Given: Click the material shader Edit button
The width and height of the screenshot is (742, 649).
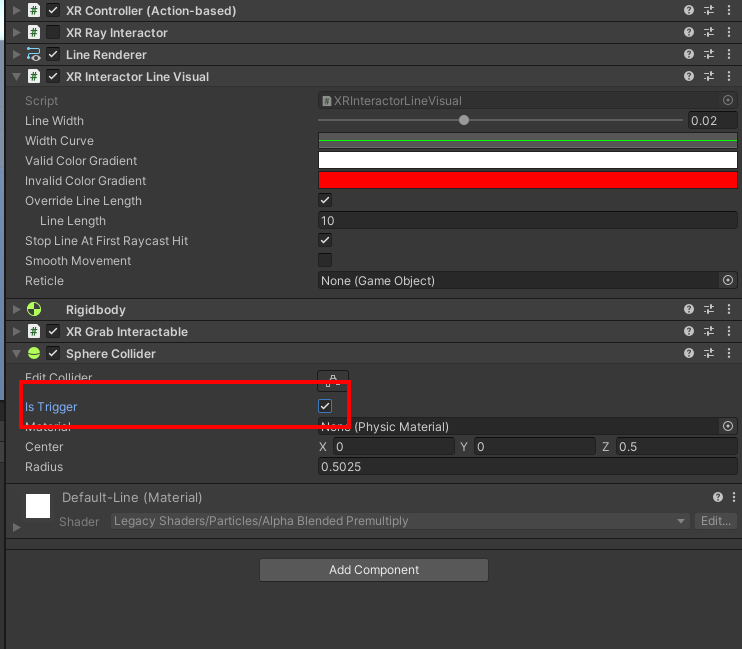Looking at the screenshot, I should [716, 521].
